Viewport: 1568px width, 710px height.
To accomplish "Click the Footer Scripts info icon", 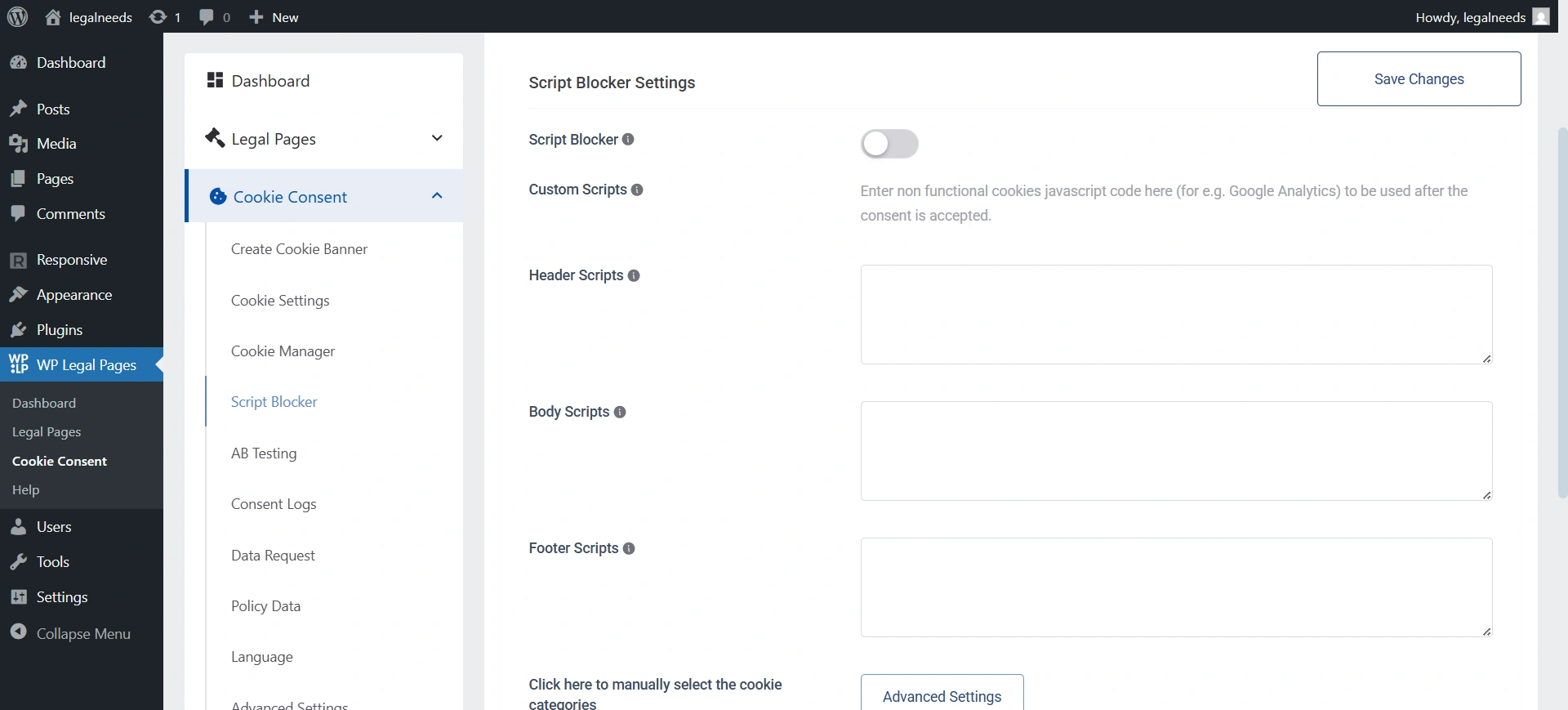I will 629,549.
